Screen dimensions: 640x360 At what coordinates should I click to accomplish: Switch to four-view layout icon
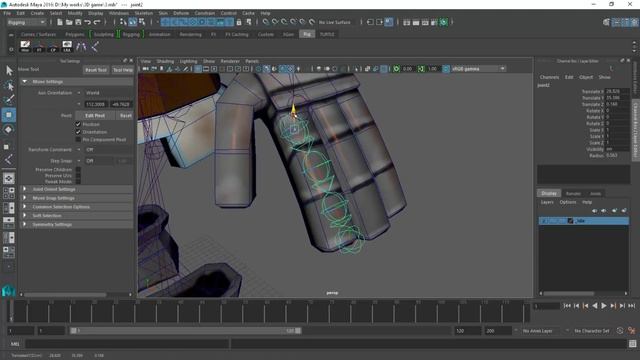(9, 193)
